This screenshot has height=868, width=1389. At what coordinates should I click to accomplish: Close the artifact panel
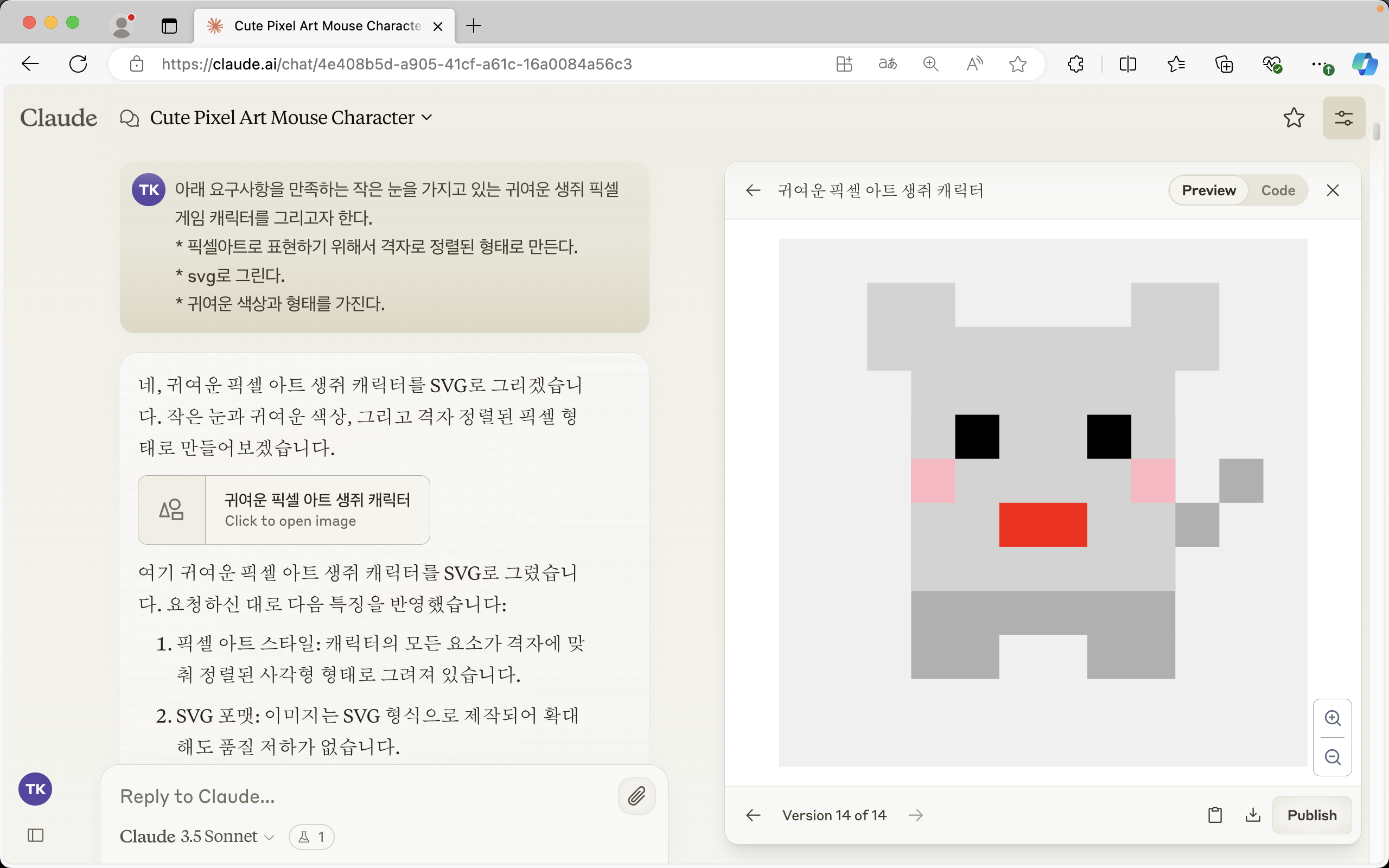(1333, 190)
